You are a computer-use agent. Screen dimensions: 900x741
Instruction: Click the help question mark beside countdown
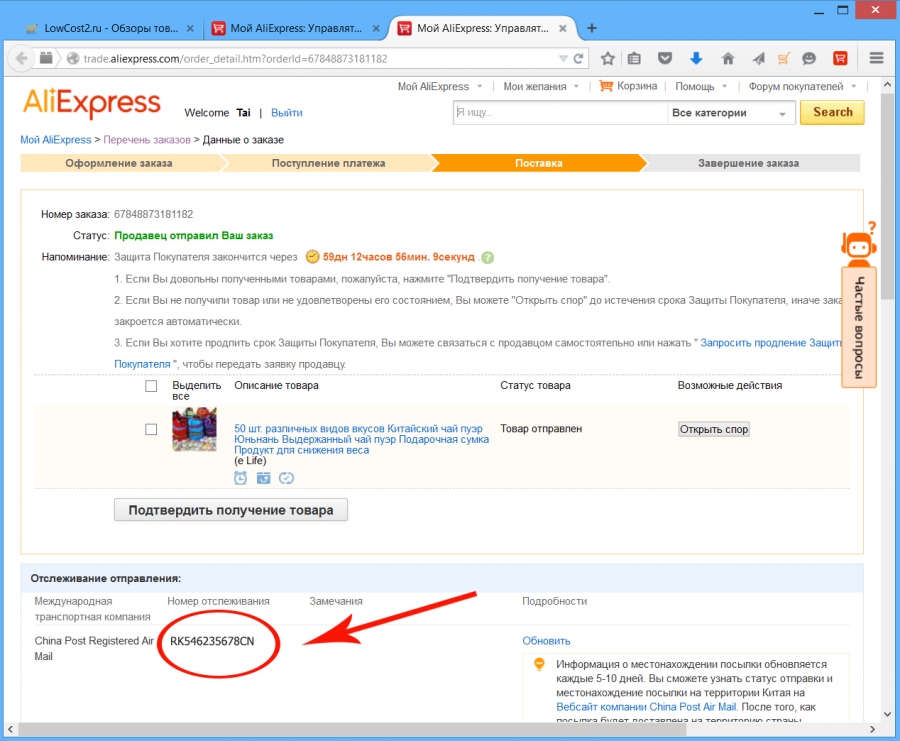pyautogui.click(x=487, y=258)
